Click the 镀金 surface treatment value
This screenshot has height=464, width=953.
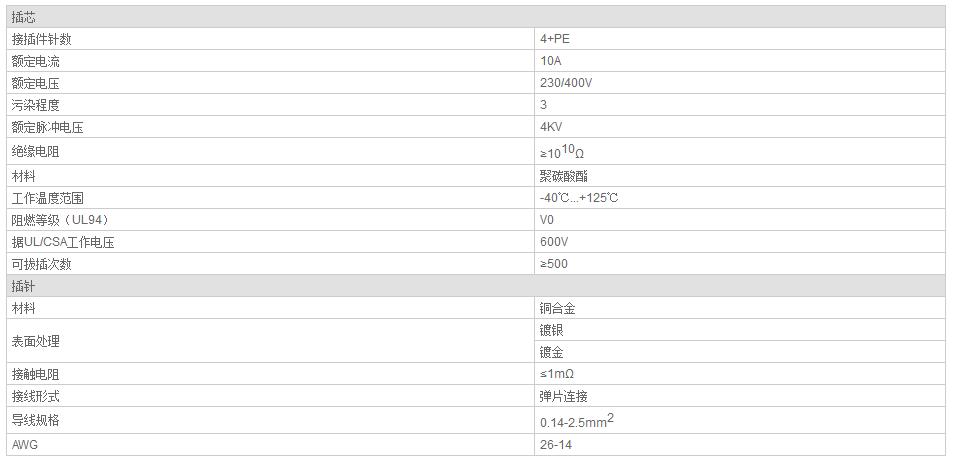[551, 352]
